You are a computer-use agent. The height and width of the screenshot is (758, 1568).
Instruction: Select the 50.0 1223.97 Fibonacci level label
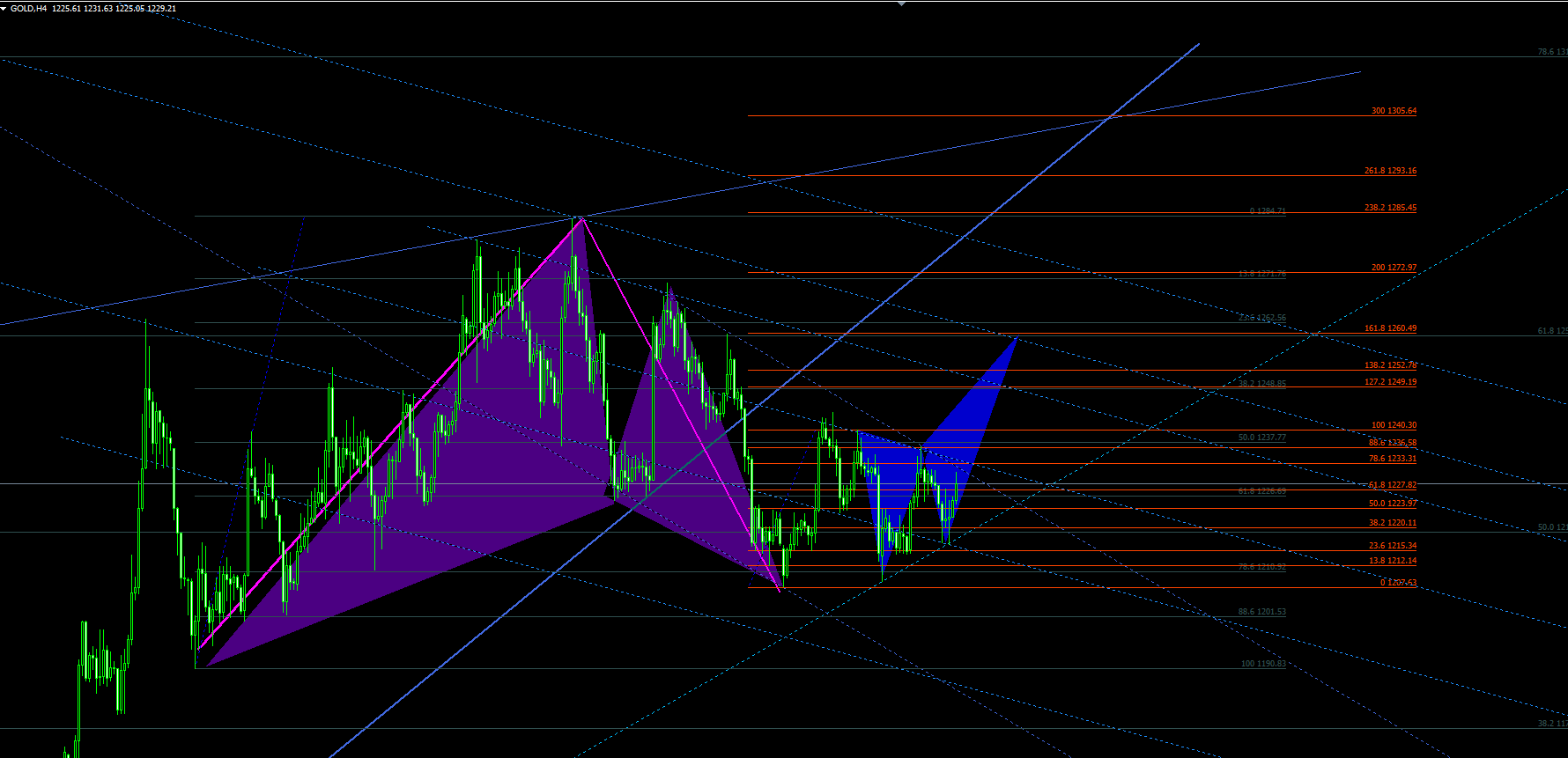(x=1393, y=504)
